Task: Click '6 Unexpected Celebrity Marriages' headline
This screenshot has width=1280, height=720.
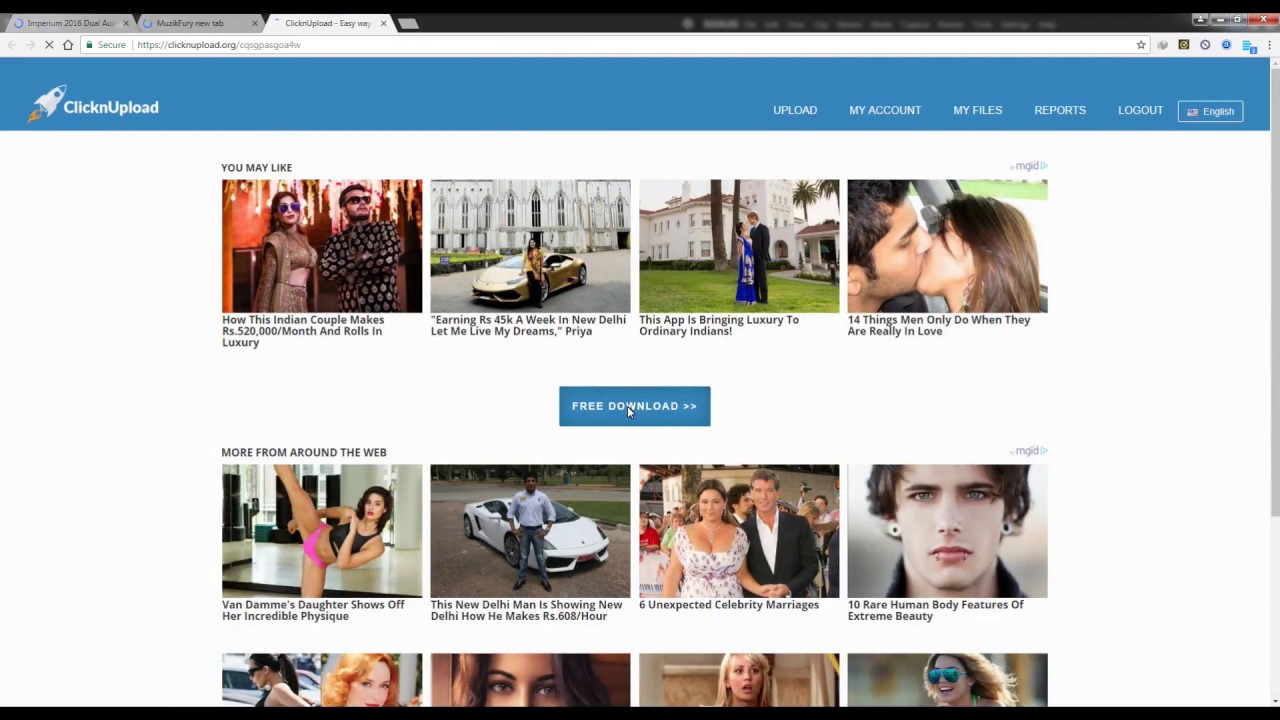Action: coord(729,605)
